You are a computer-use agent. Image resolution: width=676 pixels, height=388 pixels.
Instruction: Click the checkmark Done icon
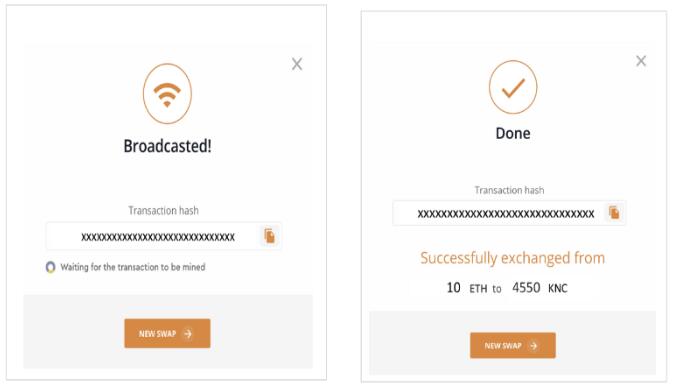click(x=513, y=87)
